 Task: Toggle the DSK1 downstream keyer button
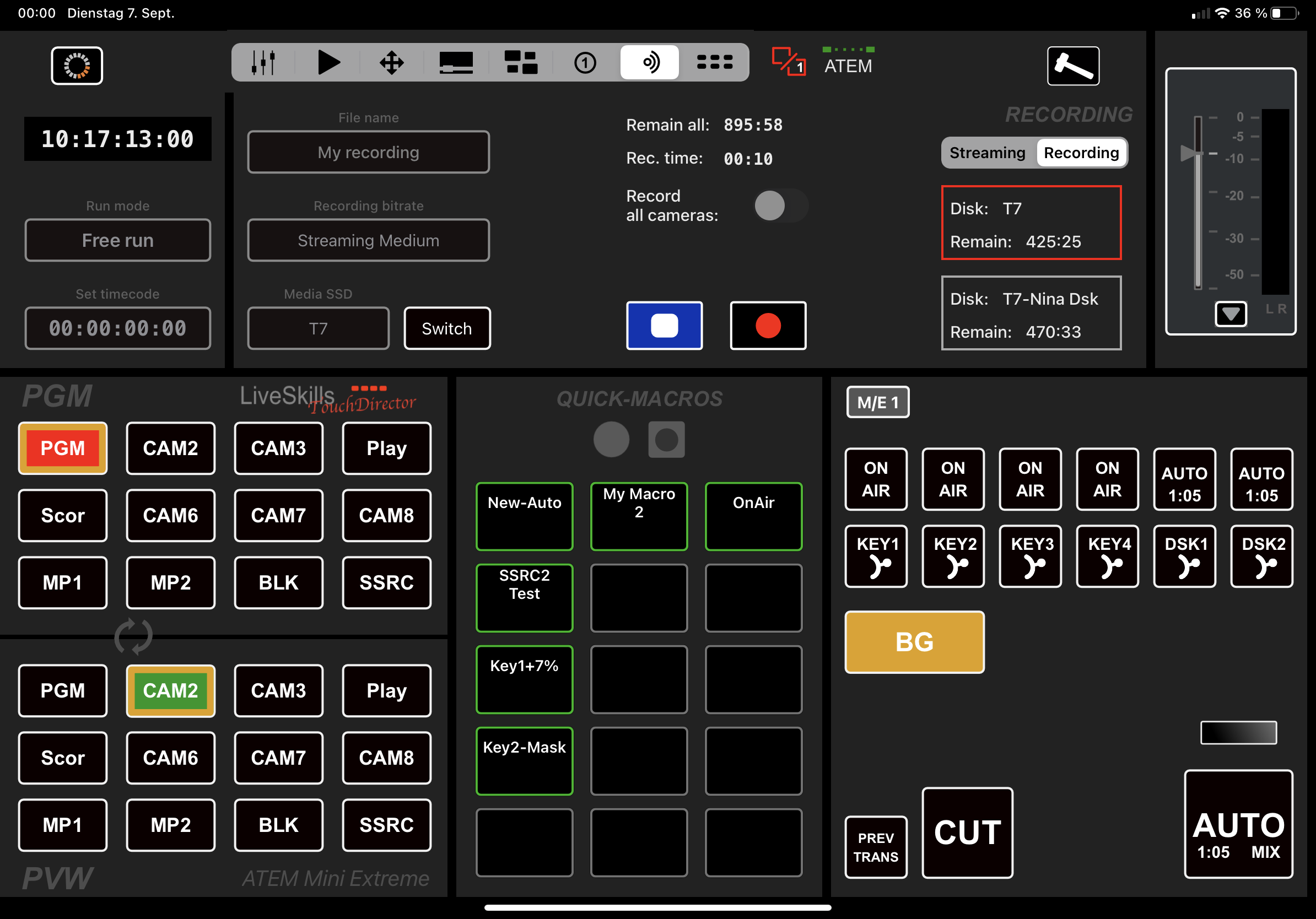coord(1184,556)
